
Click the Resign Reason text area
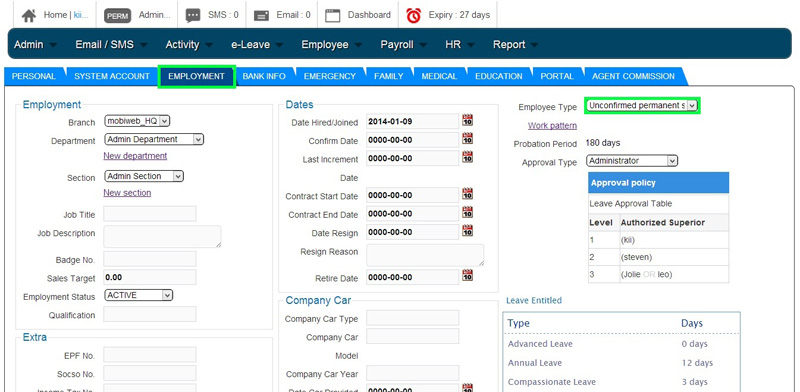tap(425, 255)
